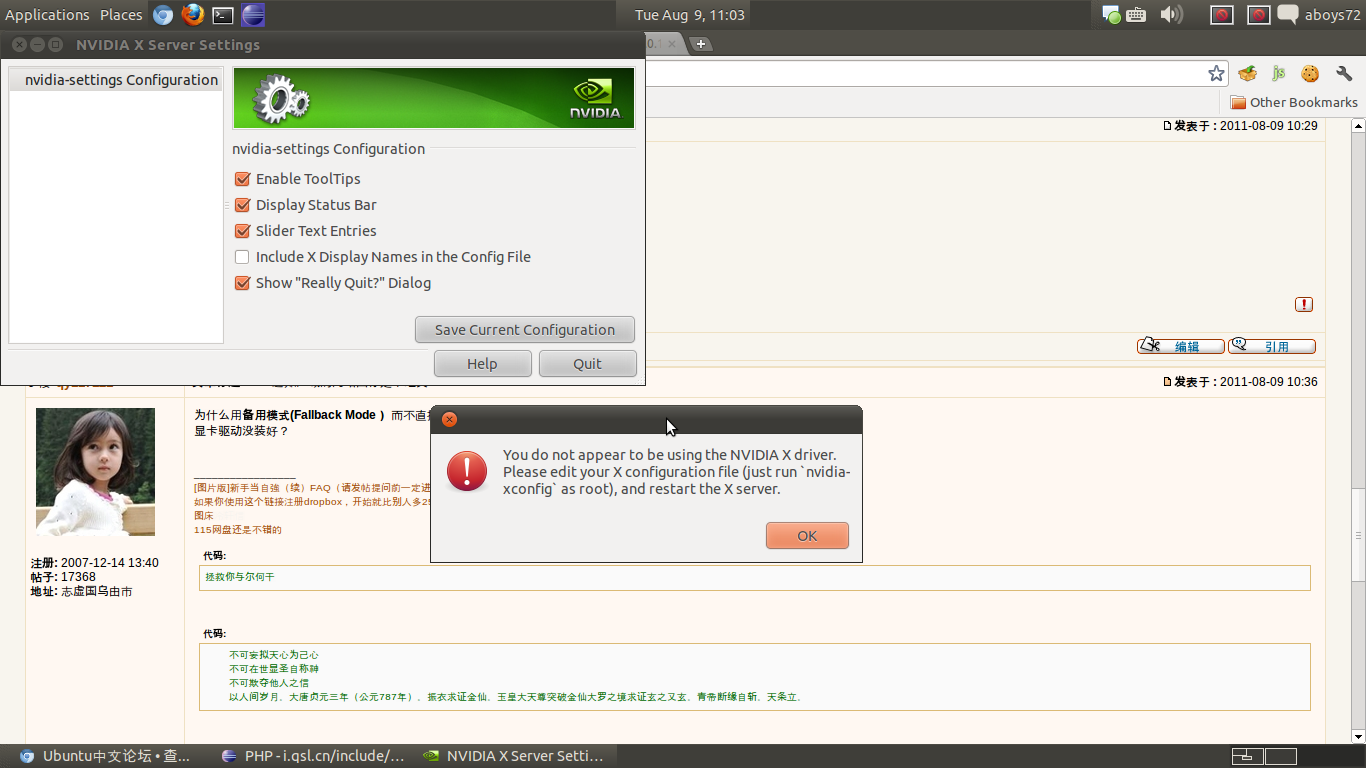Image resolution: width=1366 pixels, height=768 pixels.
Task: Open the sound volume indicator
Action: point(1171,15)
